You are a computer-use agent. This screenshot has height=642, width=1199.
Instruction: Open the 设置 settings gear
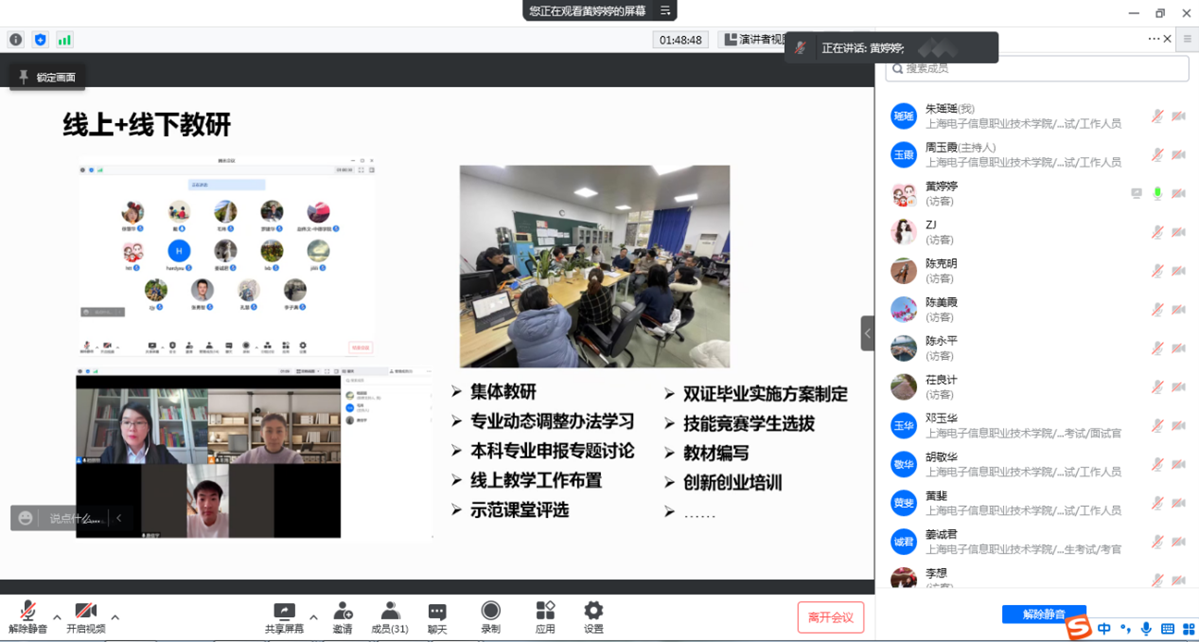594,611
